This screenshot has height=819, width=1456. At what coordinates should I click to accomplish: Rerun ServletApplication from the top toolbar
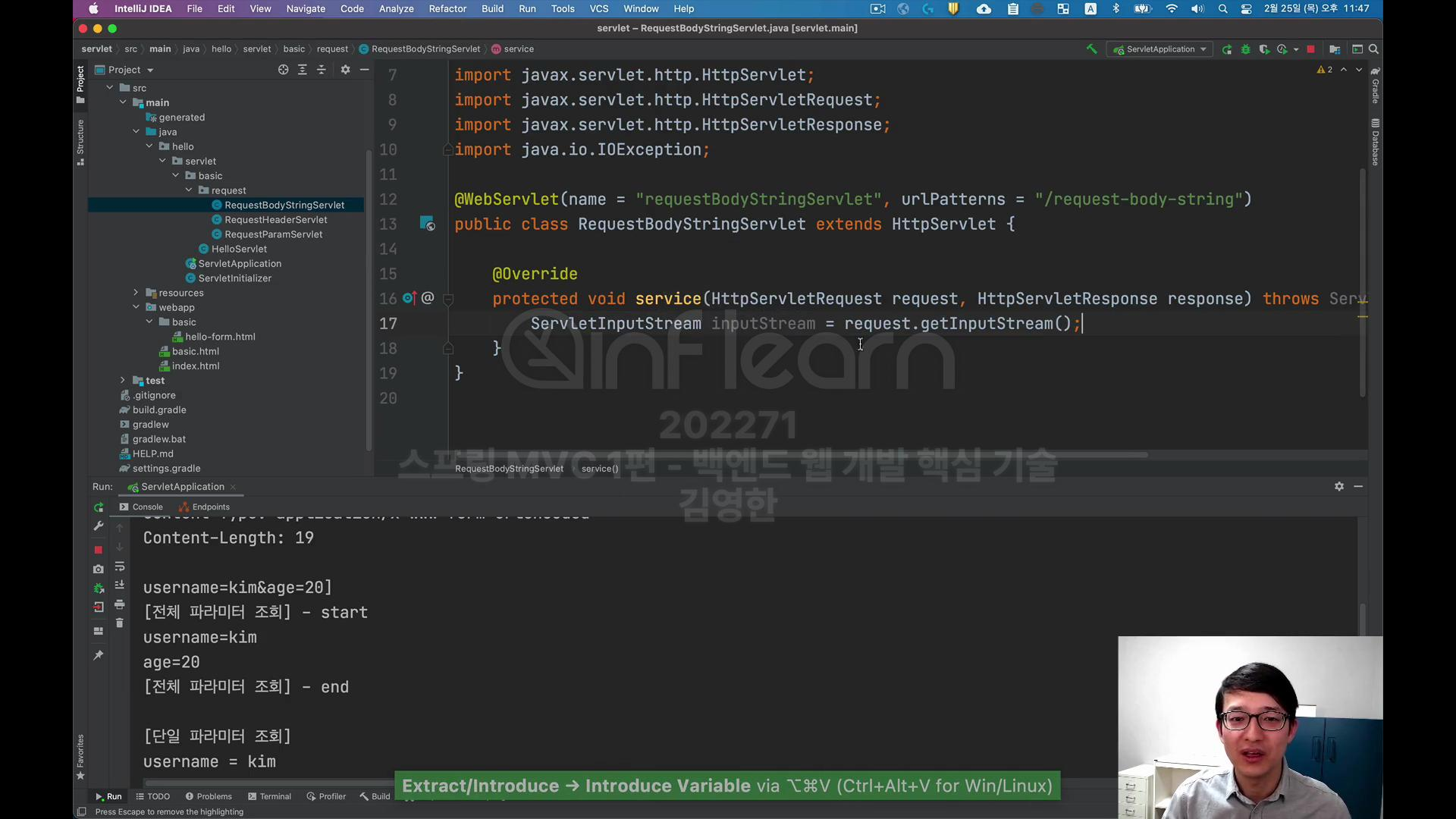pos(1226,49)
